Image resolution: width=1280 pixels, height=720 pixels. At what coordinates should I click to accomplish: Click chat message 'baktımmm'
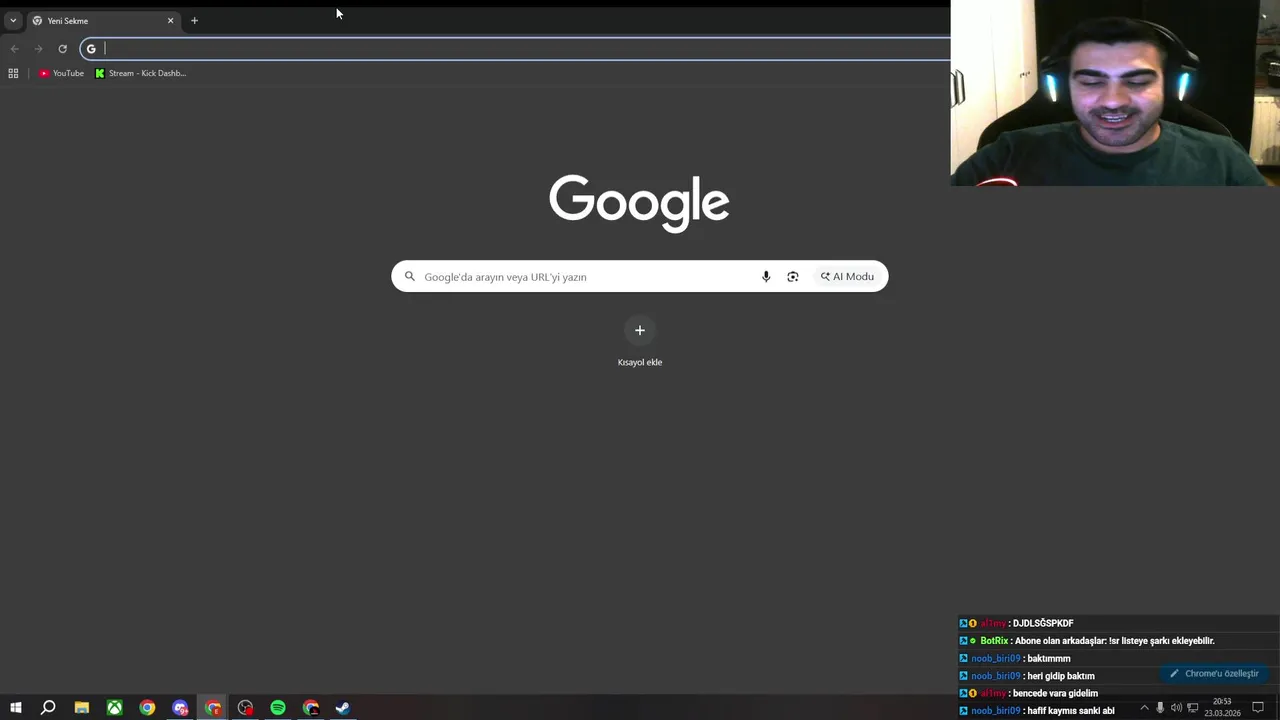(x=1049, y=658)
